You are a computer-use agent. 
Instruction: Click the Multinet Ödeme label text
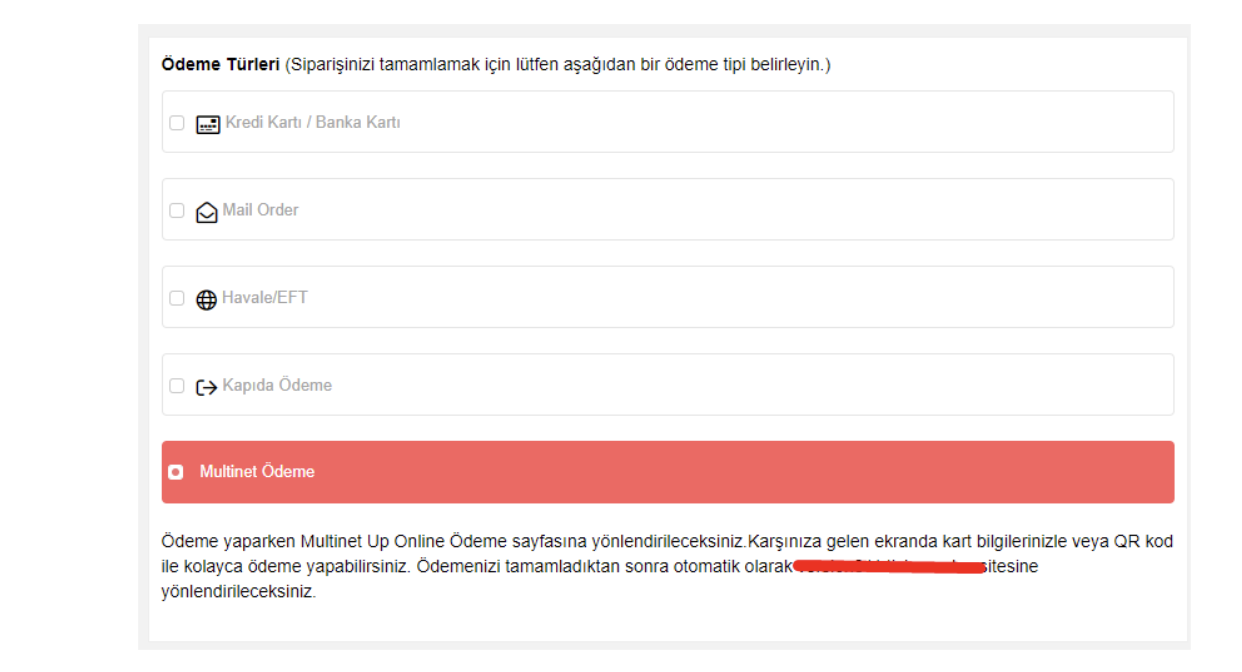point(257,472)
